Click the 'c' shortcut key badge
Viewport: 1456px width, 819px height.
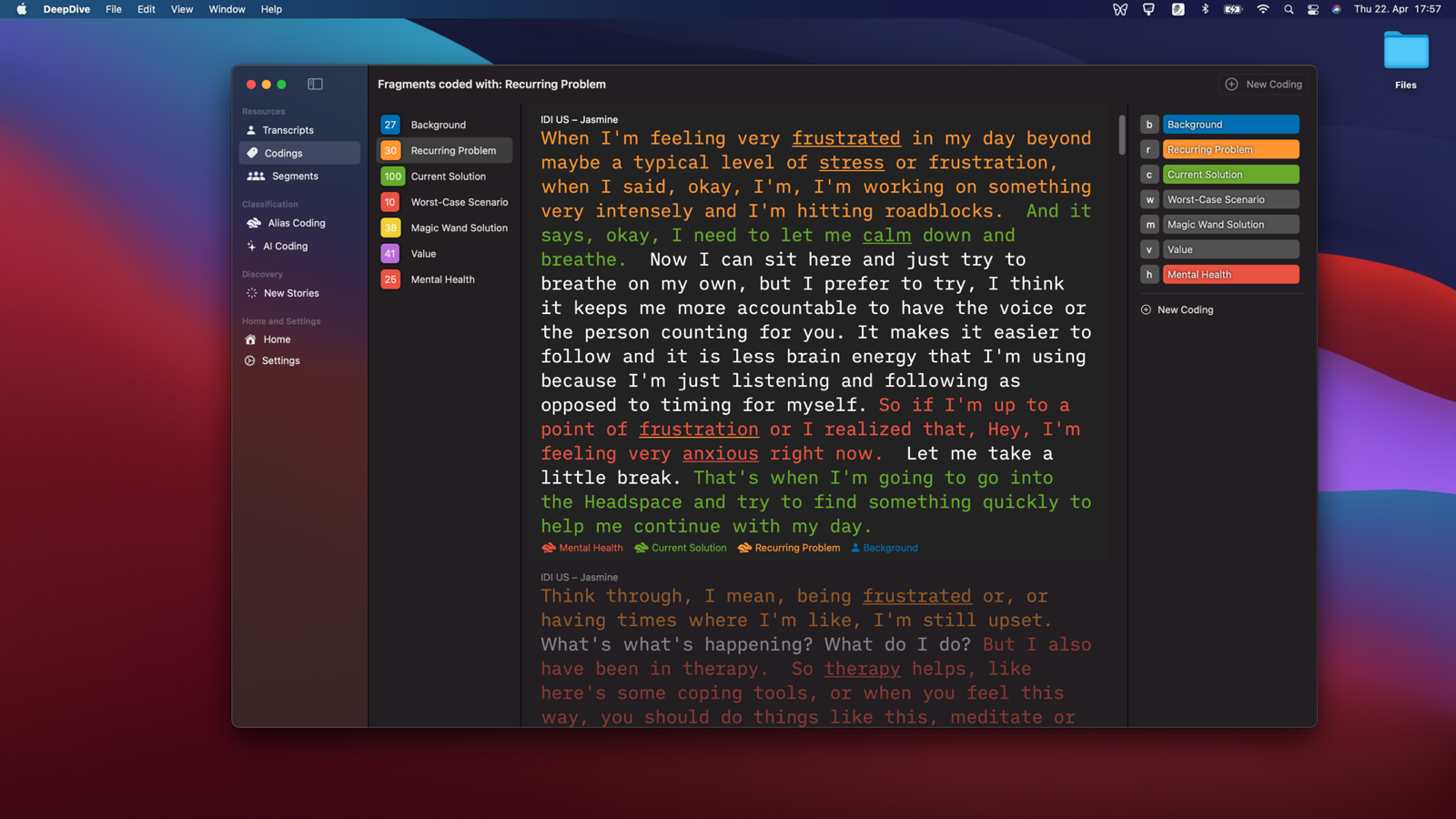pyautogui.click(x=1149, y=175)
